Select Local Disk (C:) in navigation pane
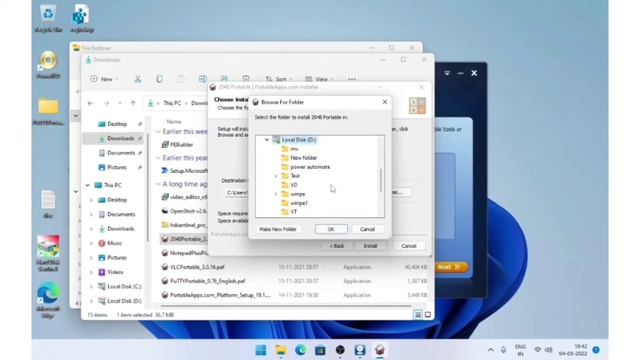 tap(124, 287)
